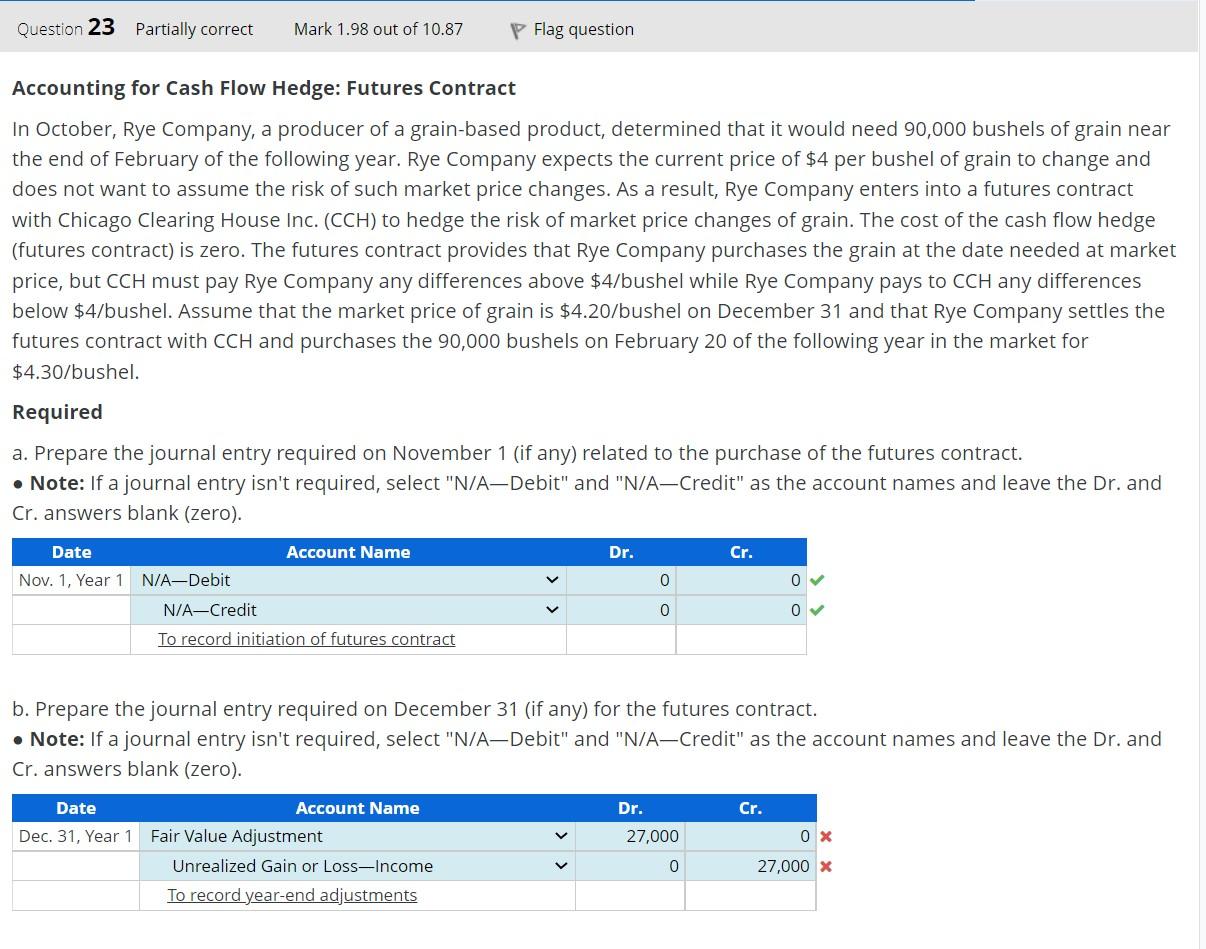Select the Cr. field in the Nov. 1 row
Image resolution: width=1206 pixels, height=949 pixels.
tap(742, 580)
